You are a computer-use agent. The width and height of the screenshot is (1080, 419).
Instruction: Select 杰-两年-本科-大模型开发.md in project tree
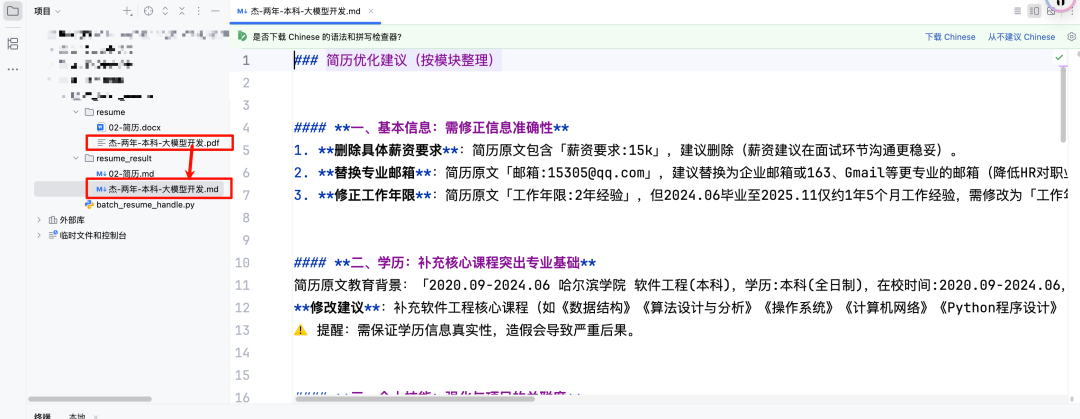point(158,189)
